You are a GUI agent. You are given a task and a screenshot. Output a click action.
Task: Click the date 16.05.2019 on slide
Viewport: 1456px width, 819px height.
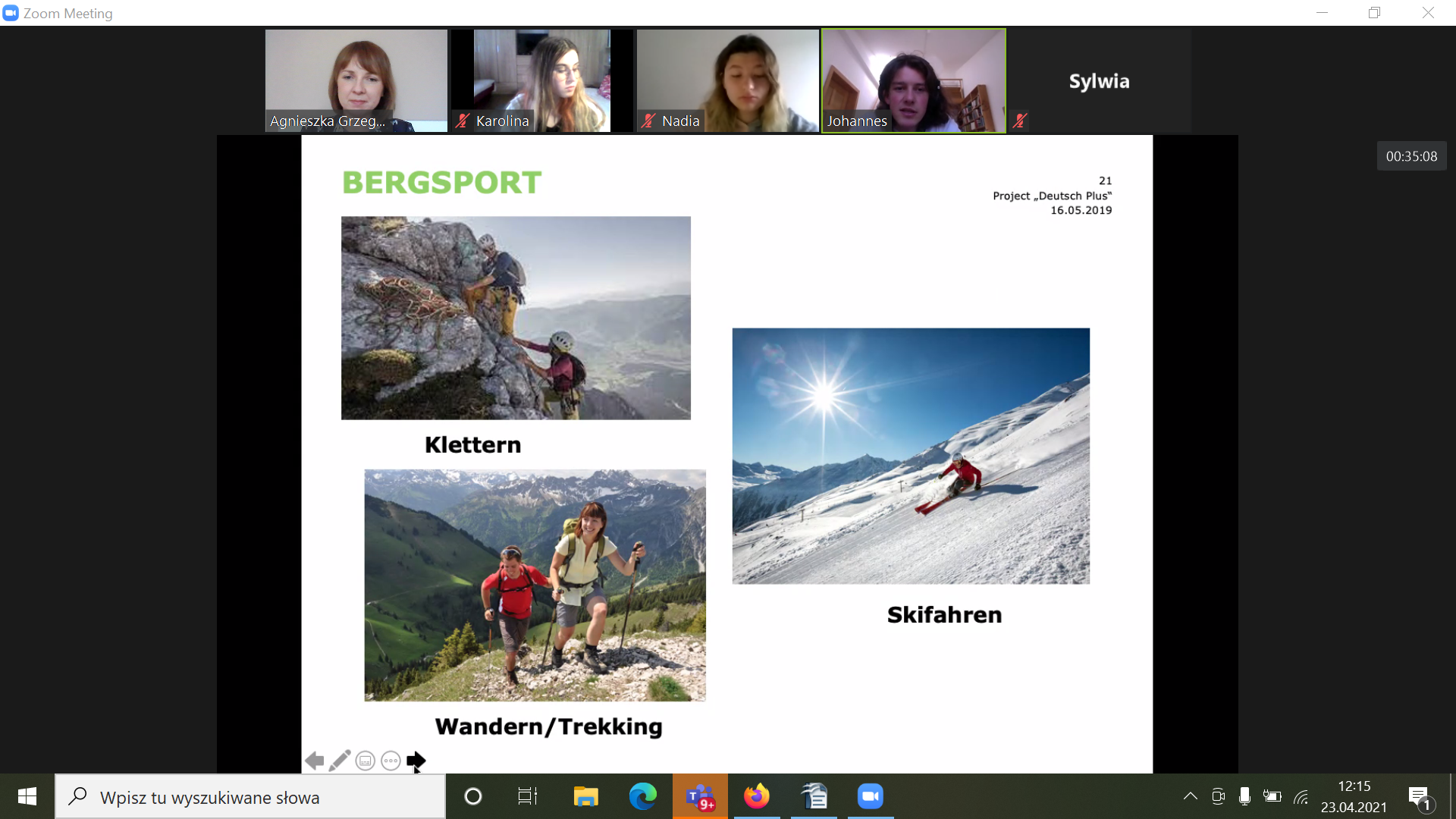click(1081, 210)
